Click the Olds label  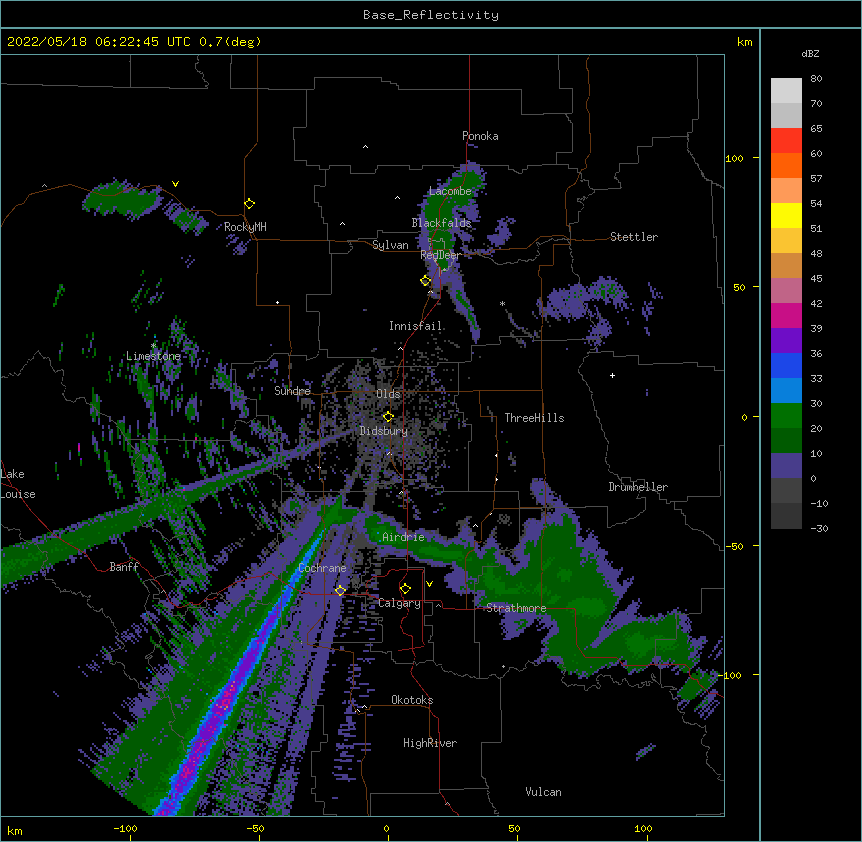click(388, 394)
